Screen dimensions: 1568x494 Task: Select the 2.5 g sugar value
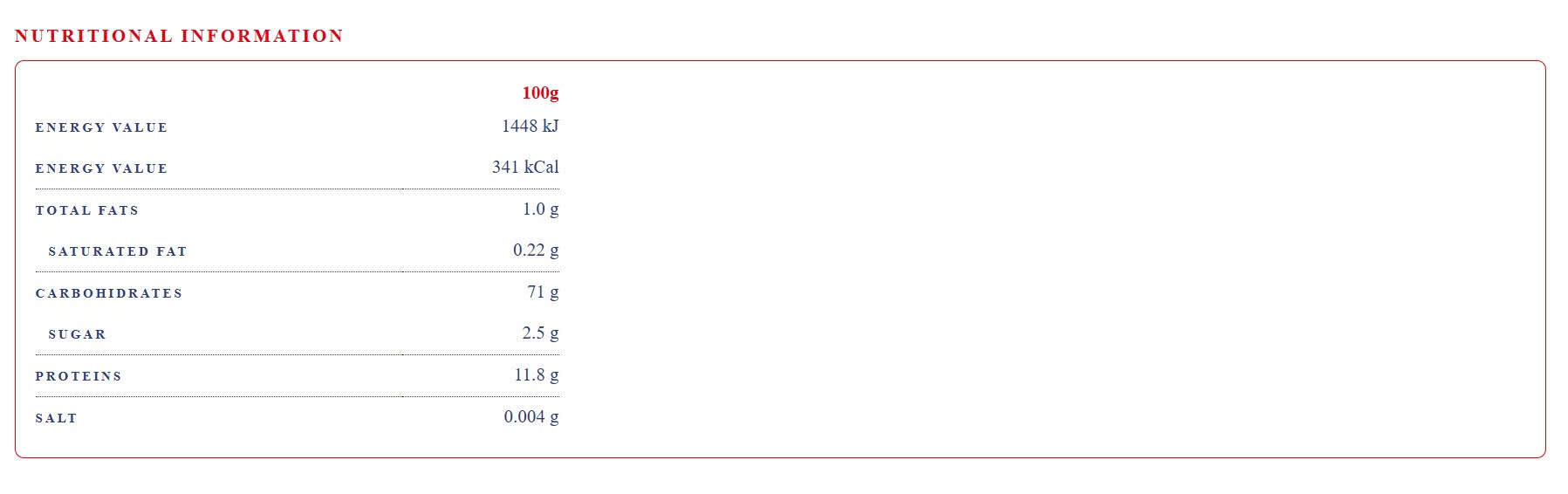click(540, 333)
